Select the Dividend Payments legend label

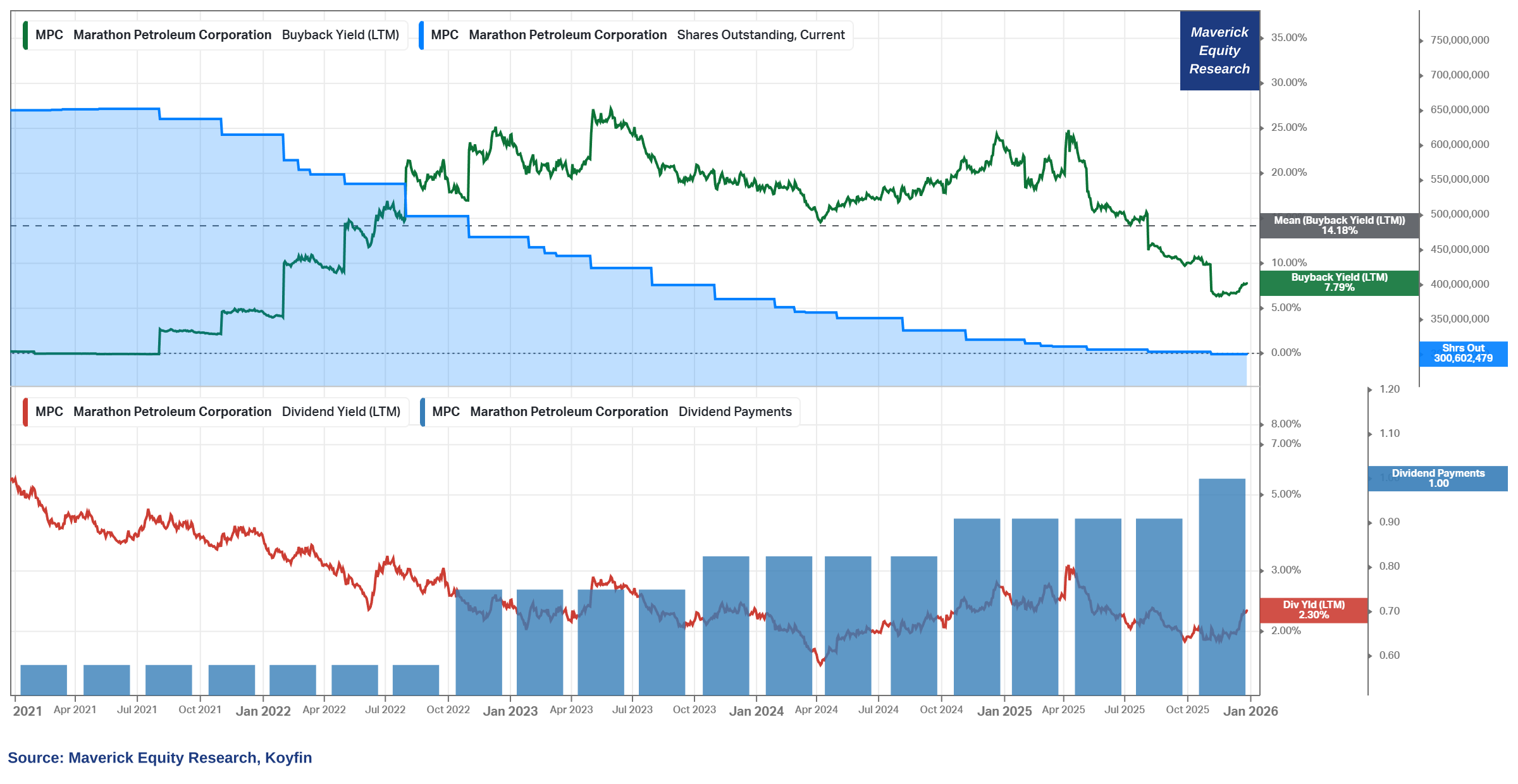pos(734,412)
